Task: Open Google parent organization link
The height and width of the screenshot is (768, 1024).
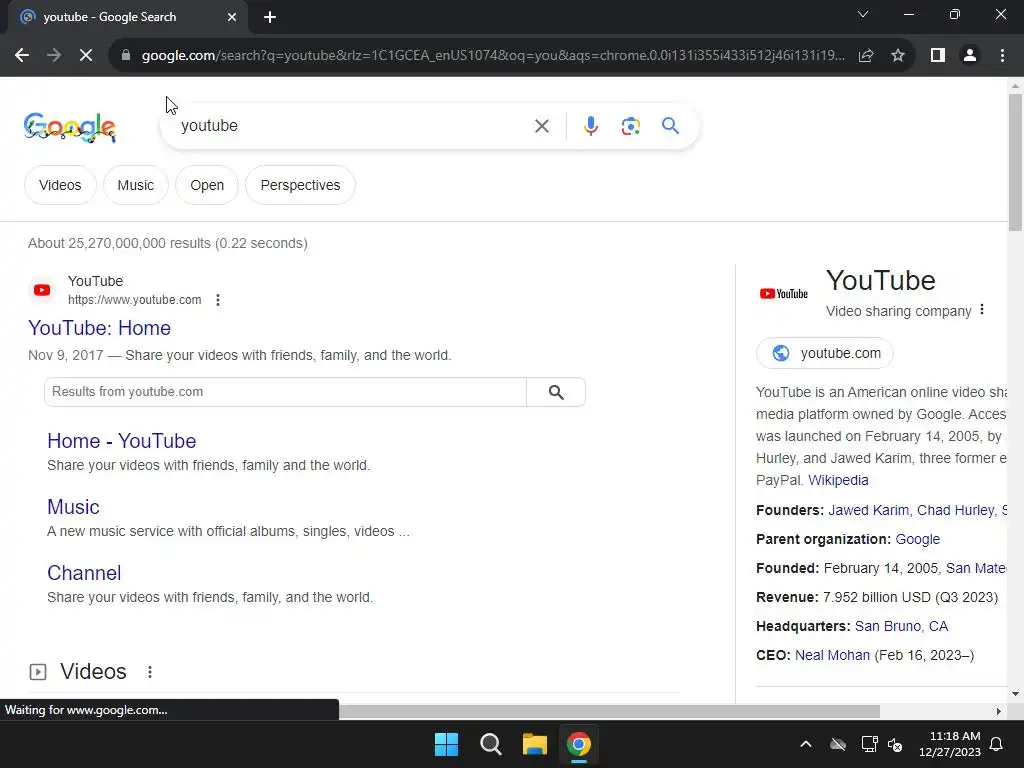Action: pyautogui.click(x=918, y=539)
